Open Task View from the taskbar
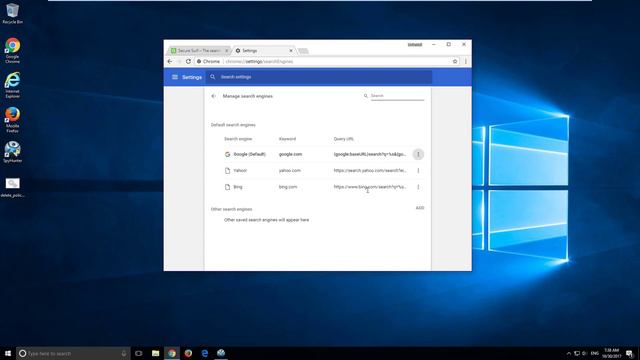 point(139,353)
